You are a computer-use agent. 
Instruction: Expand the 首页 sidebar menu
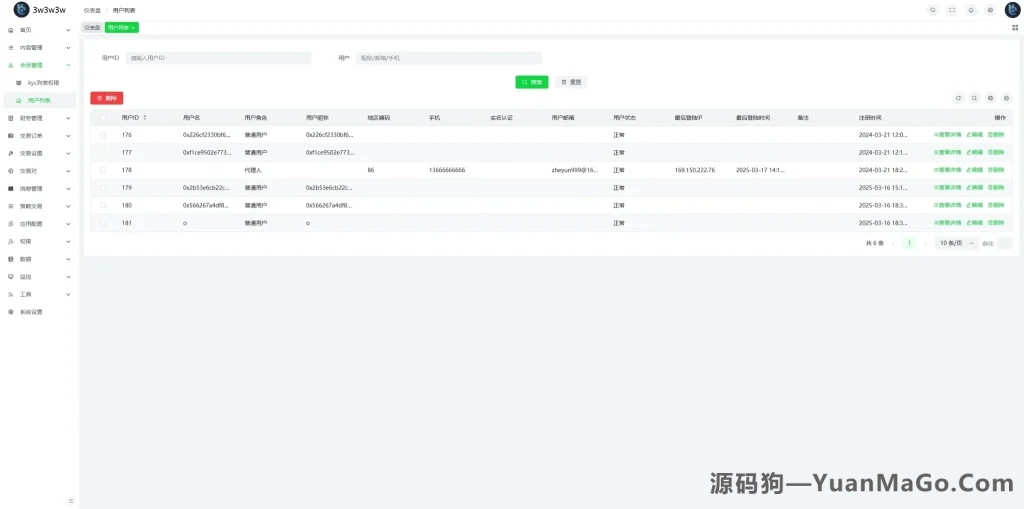(x=39, y=30)
